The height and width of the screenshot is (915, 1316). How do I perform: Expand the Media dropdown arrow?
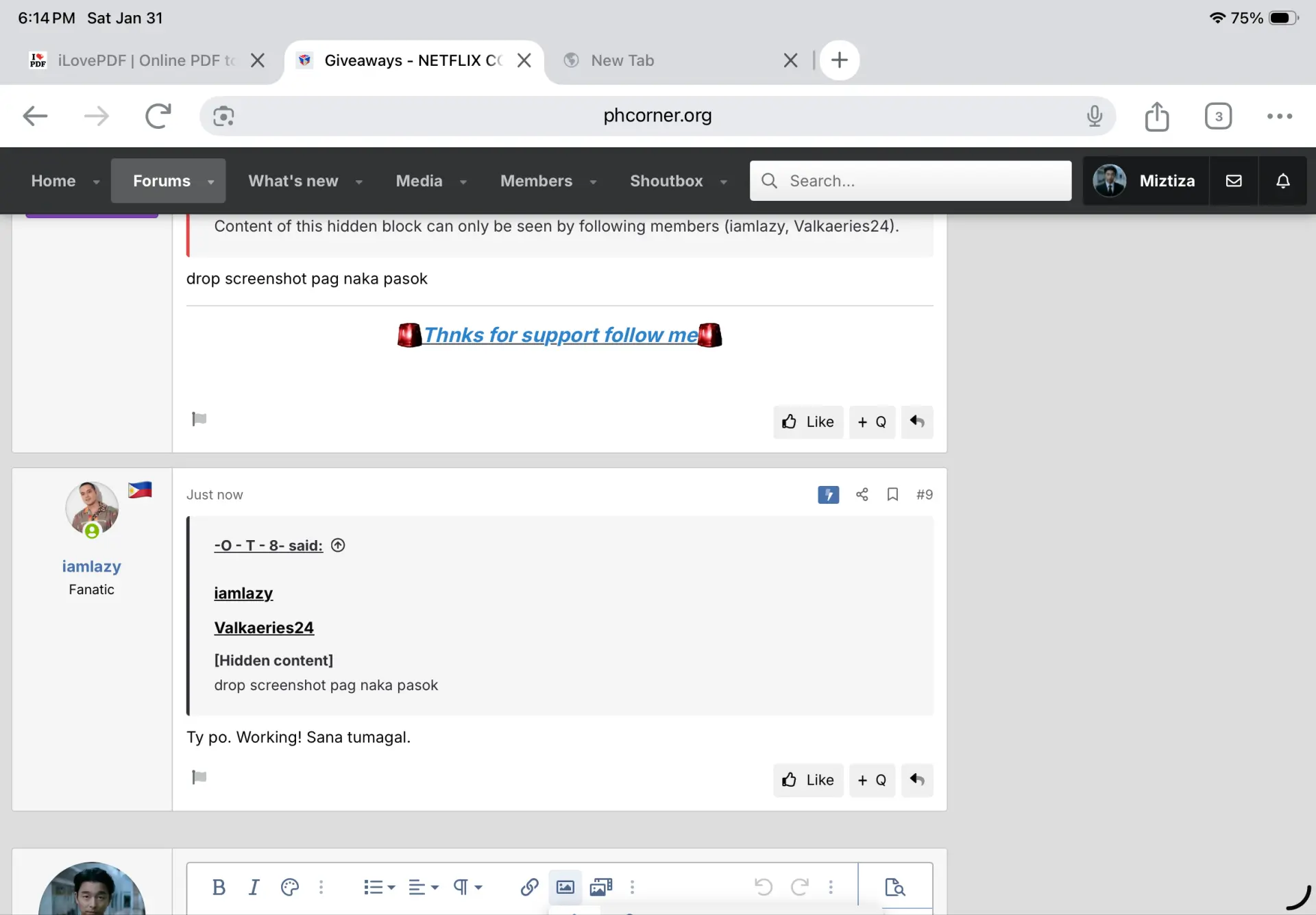[463, 182]
